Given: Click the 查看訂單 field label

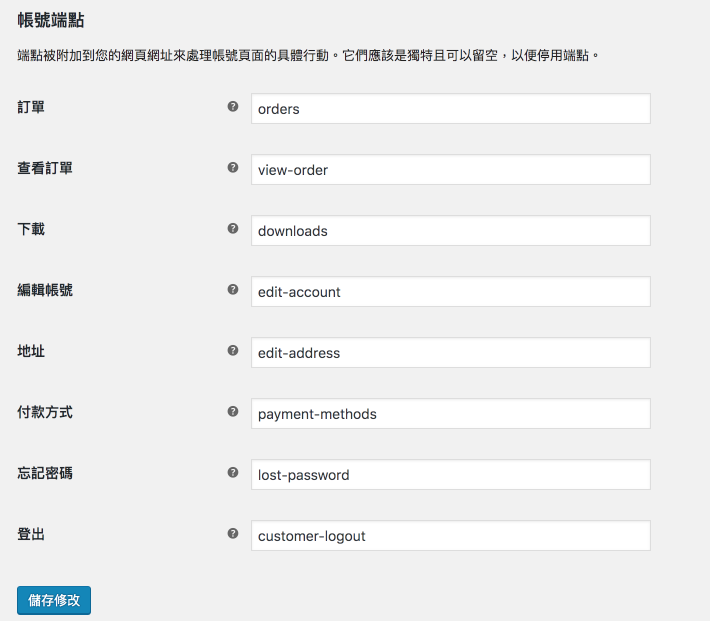Looking at the screenshot, I should pyautogui.click(x=45, y=168).
